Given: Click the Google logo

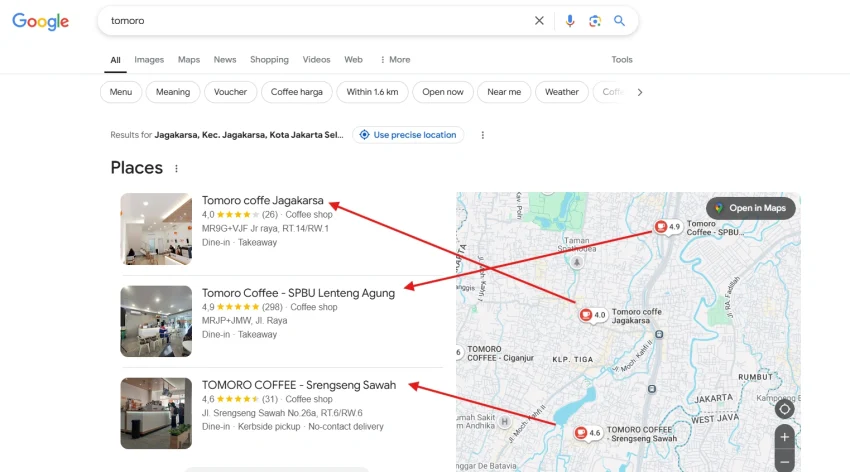Looking at the screenshot, I should pyautogui.click(x=40, y=21).
